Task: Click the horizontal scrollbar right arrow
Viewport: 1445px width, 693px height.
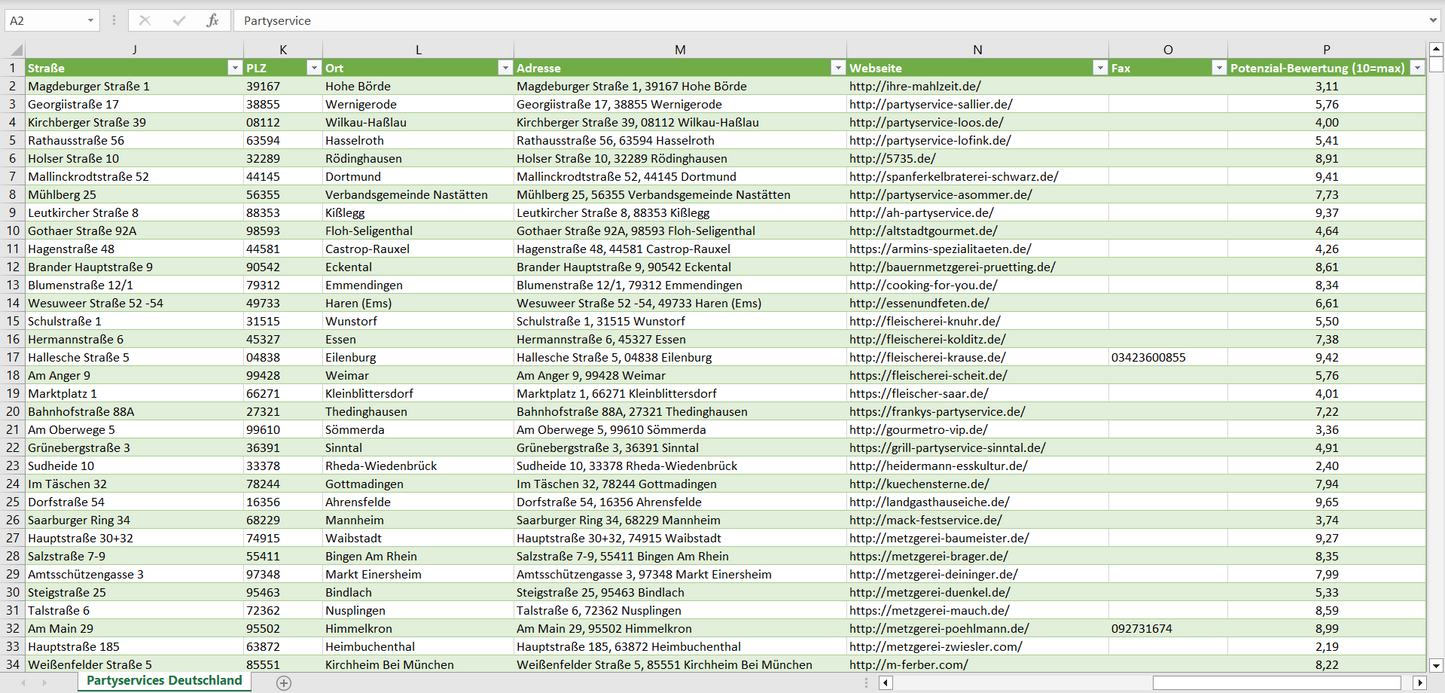Action: click(x=1419, y=682)
